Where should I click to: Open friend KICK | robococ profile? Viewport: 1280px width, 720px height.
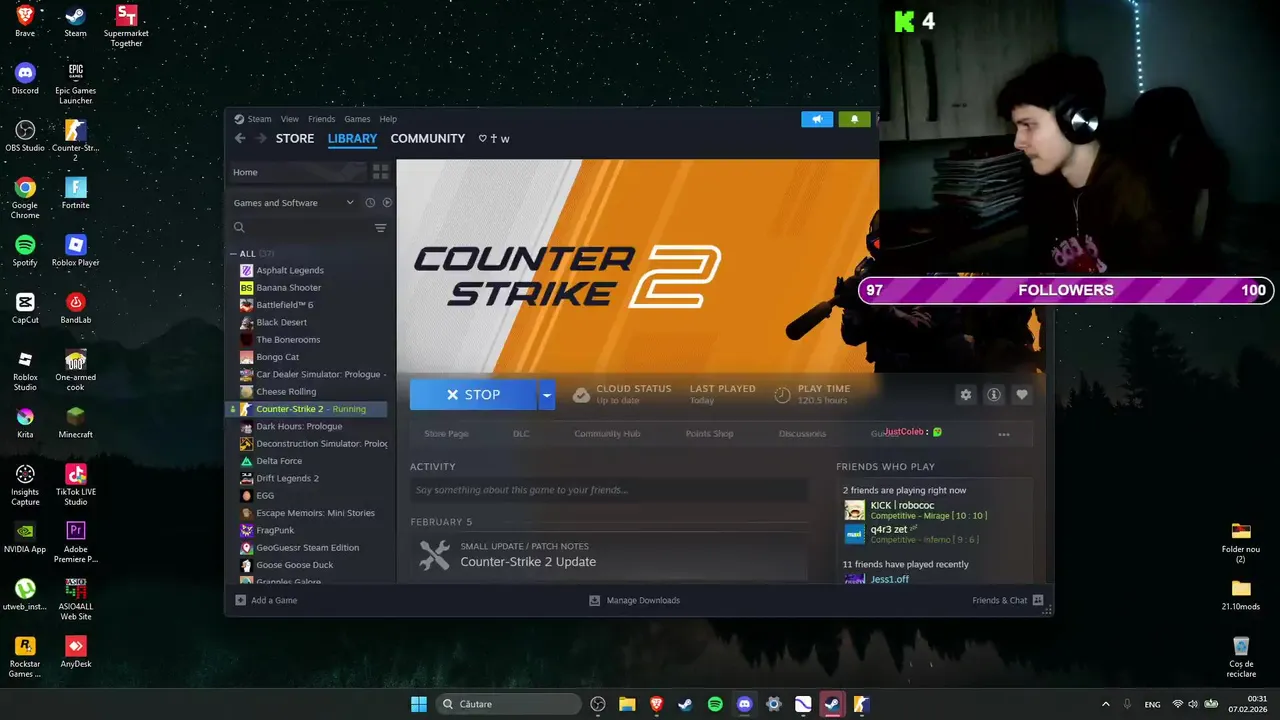902,506
